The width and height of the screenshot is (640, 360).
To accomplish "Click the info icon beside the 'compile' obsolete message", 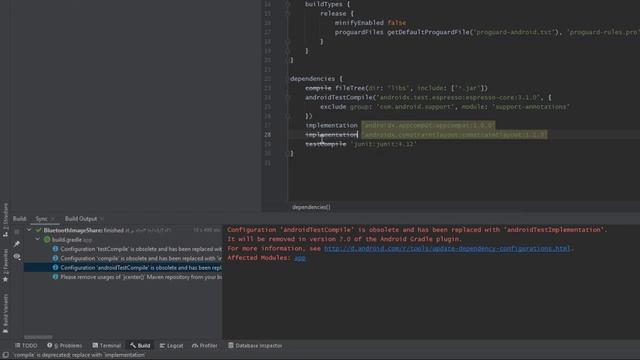I will click(x=55, y=258).
